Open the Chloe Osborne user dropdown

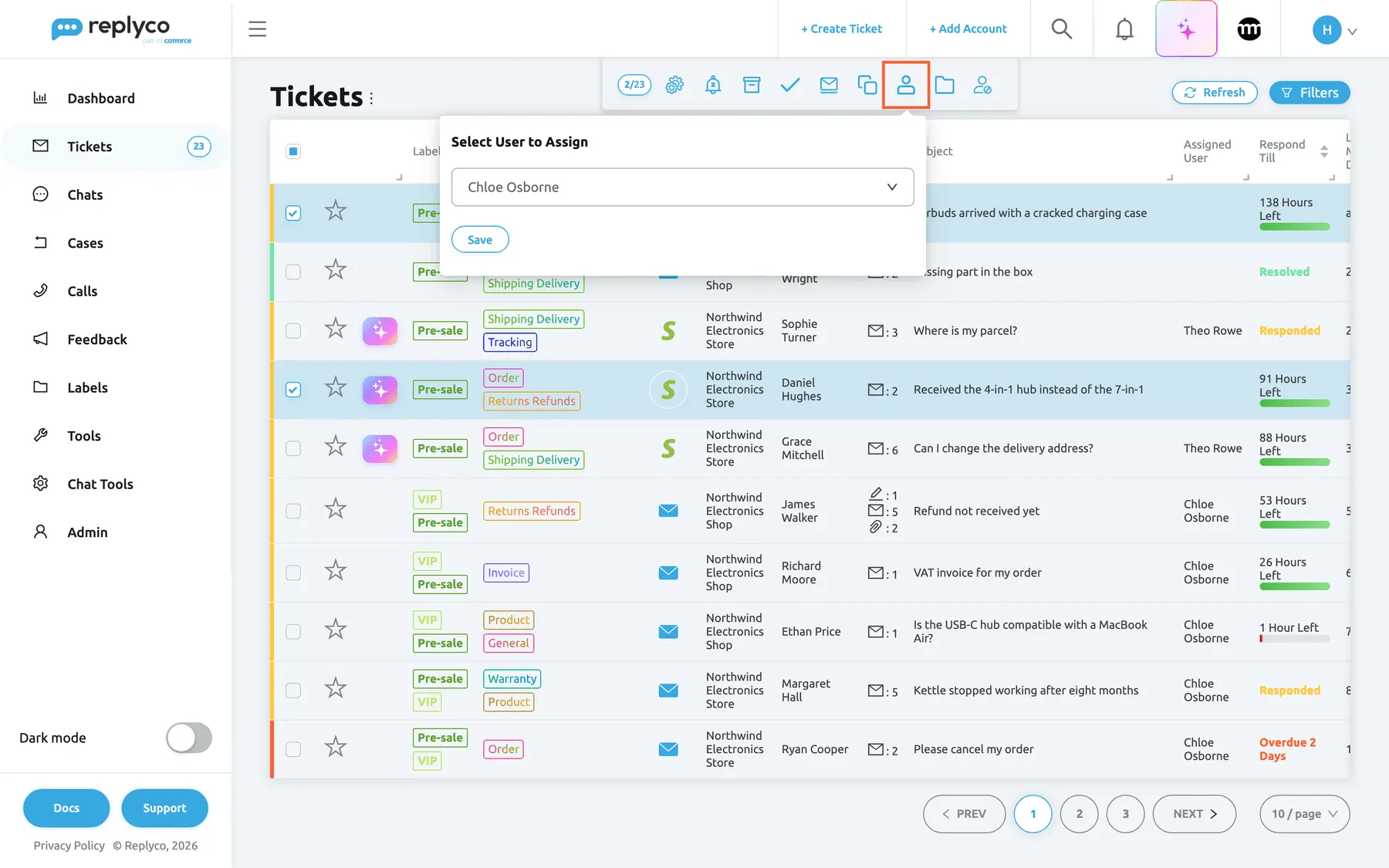[683, 187]
